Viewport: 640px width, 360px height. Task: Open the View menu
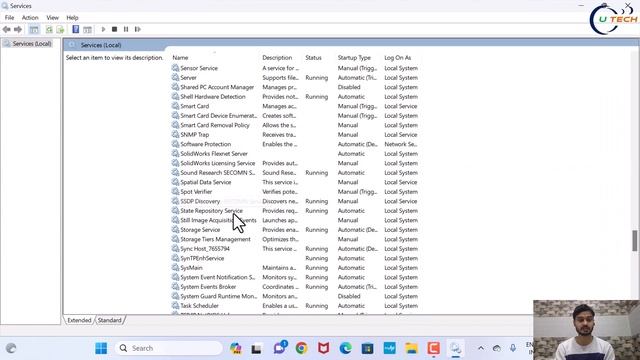[52, 18]
